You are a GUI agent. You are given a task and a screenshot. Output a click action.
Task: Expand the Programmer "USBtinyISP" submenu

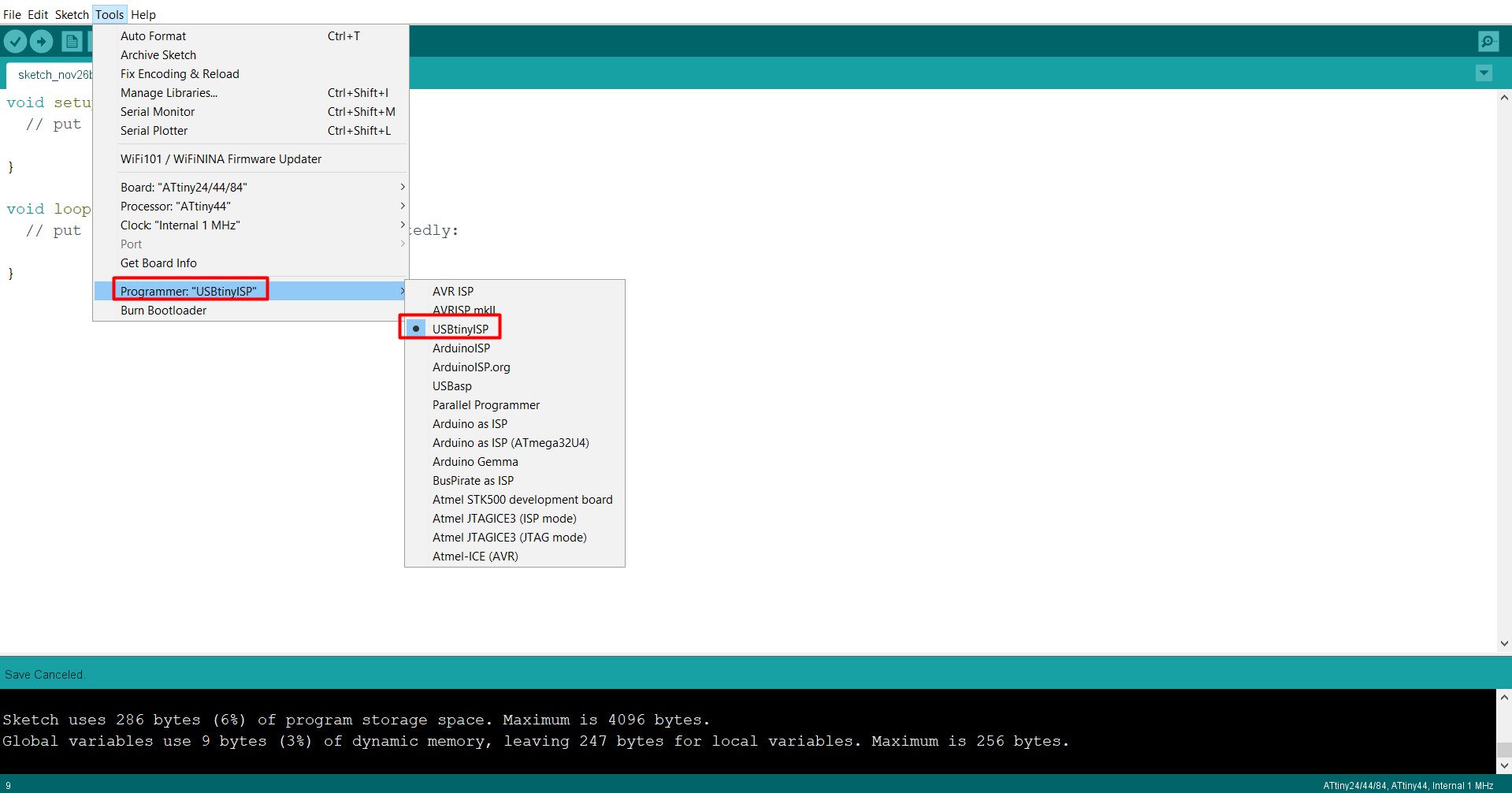(251, 292)
